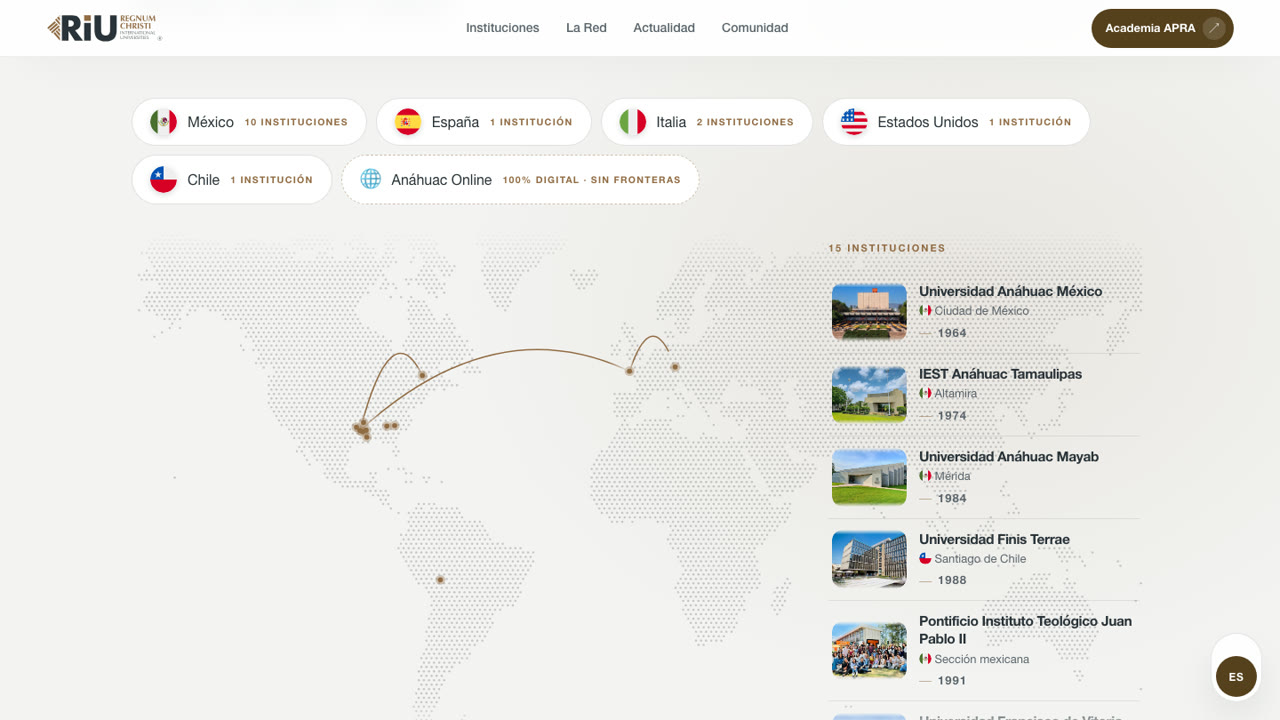The height and width of the screenshot is (720, 1280).
Task: Click IEST Anáhuac Tamaulipas title
Action: 1000,374
